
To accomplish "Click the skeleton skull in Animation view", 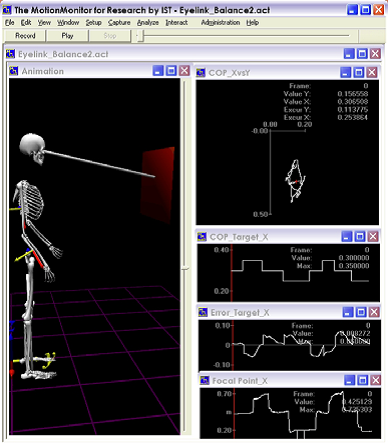I will pyautogui.click(x=32, y=148).
